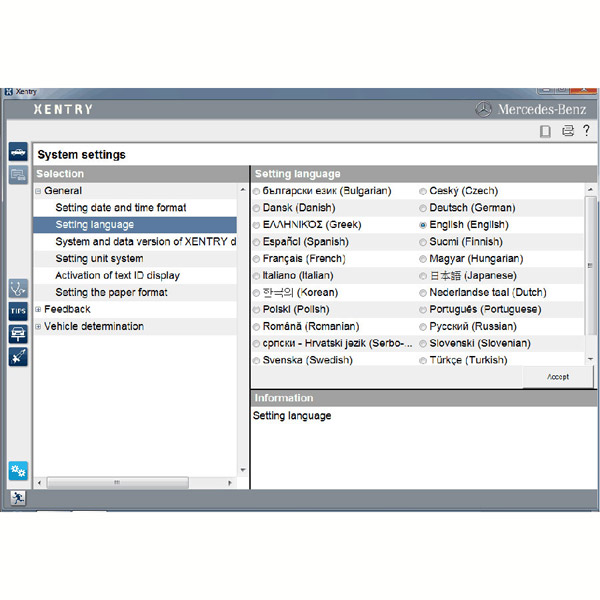The image size is (600, 600).
Task: Select Português (Portuguese) radio button
Action: coord(423,310)
